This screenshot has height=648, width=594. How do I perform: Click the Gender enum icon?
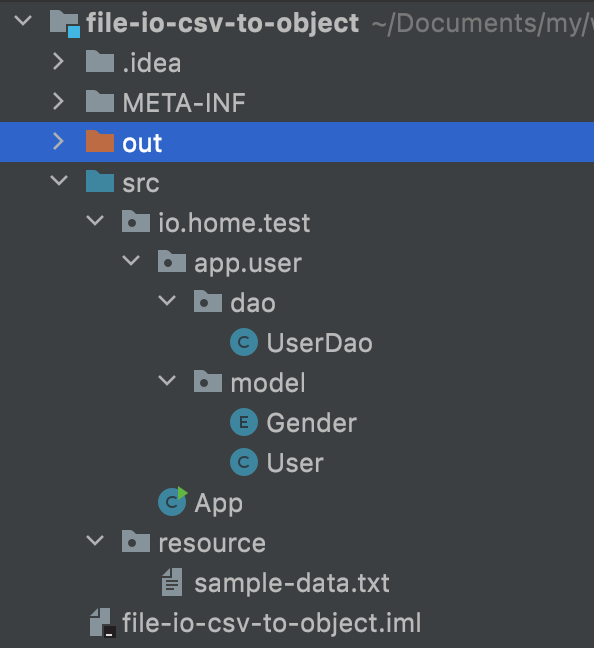(x=244, y=422)
